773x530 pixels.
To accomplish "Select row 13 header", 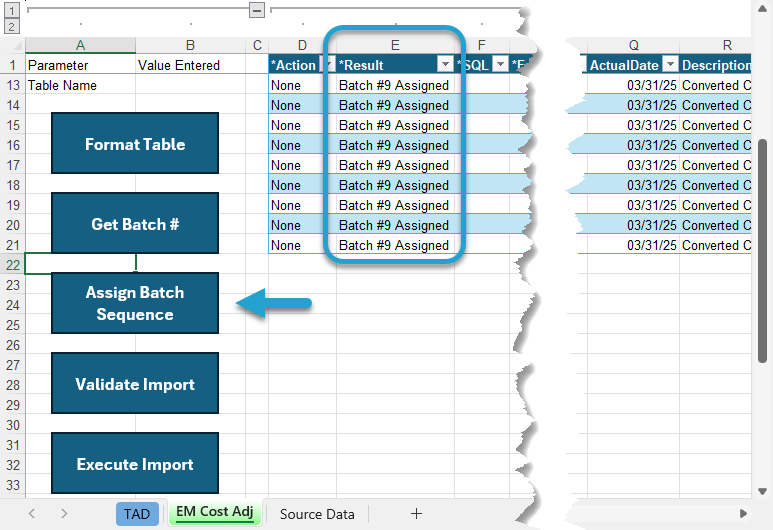I will [13, 85].
